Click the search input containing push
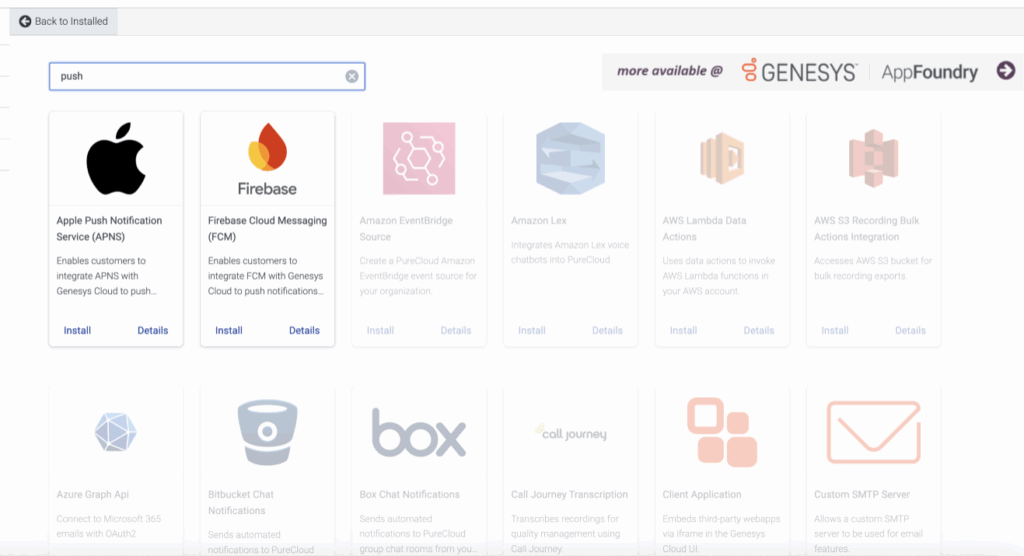This screenshot has height=556, width=1024. point(195,76)
